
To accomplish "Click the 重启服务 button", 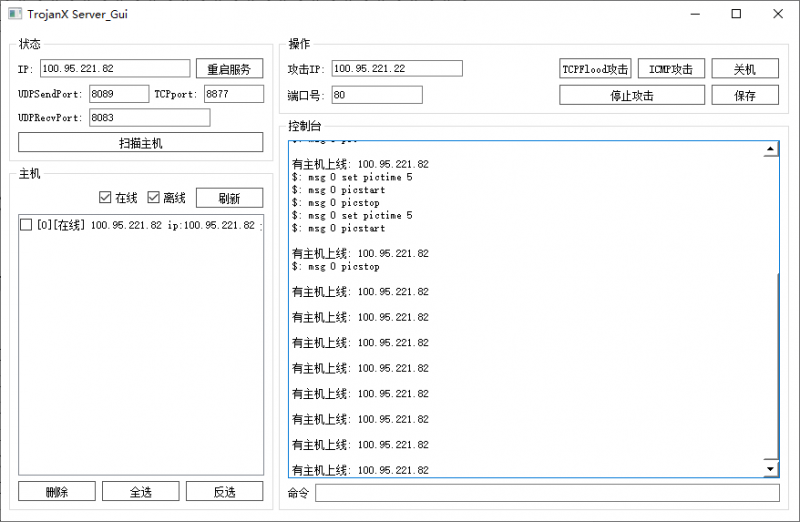I will 230,69.
